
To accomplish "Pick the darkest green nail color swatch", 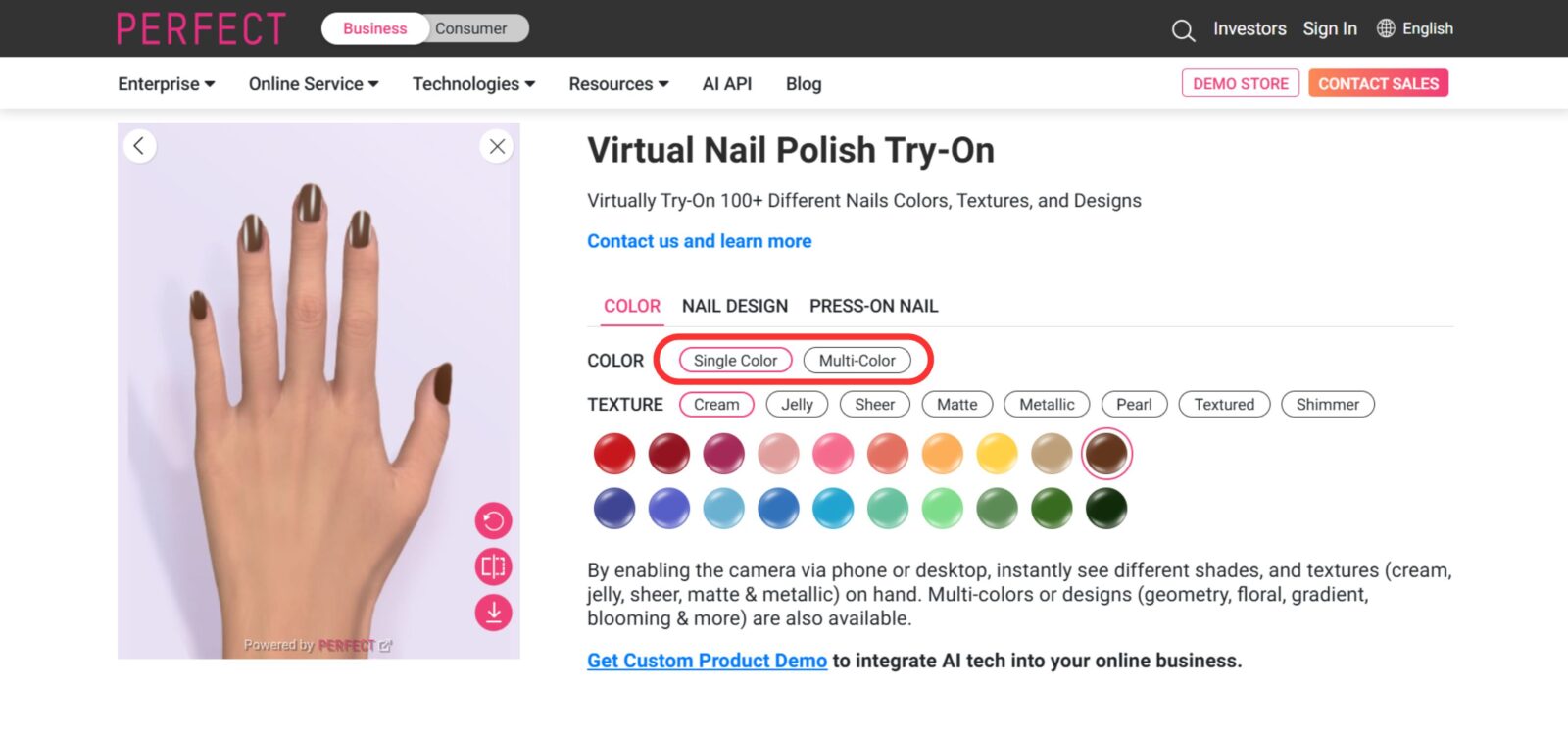I will 1106,509.
